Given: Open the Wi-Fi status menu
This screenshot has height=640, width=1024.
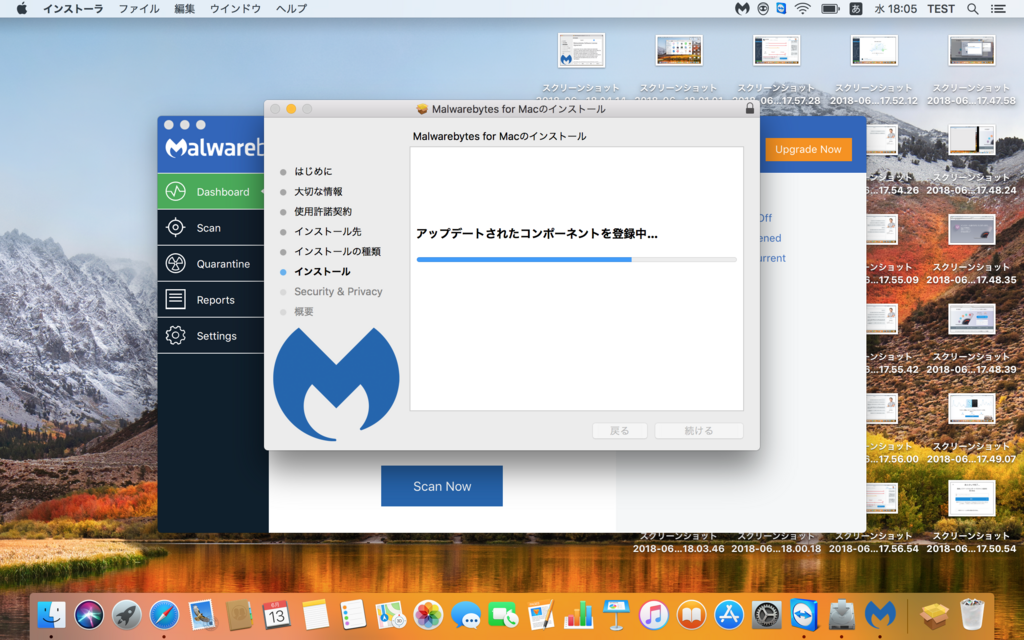Looking at the screenshot, I should (803, 8).
